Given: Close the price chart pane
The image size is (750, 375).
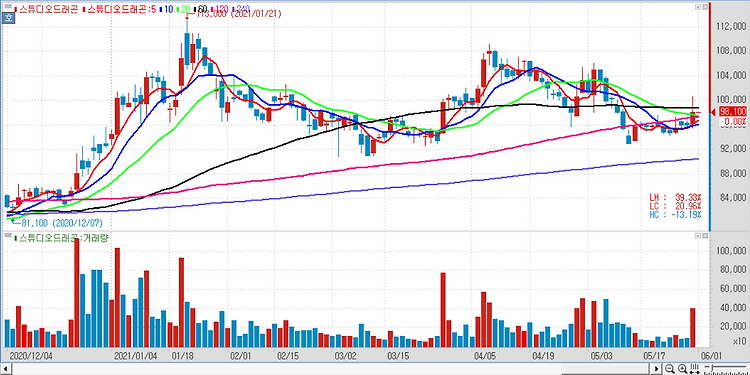Looking at the screenshot, I should 705,7.
